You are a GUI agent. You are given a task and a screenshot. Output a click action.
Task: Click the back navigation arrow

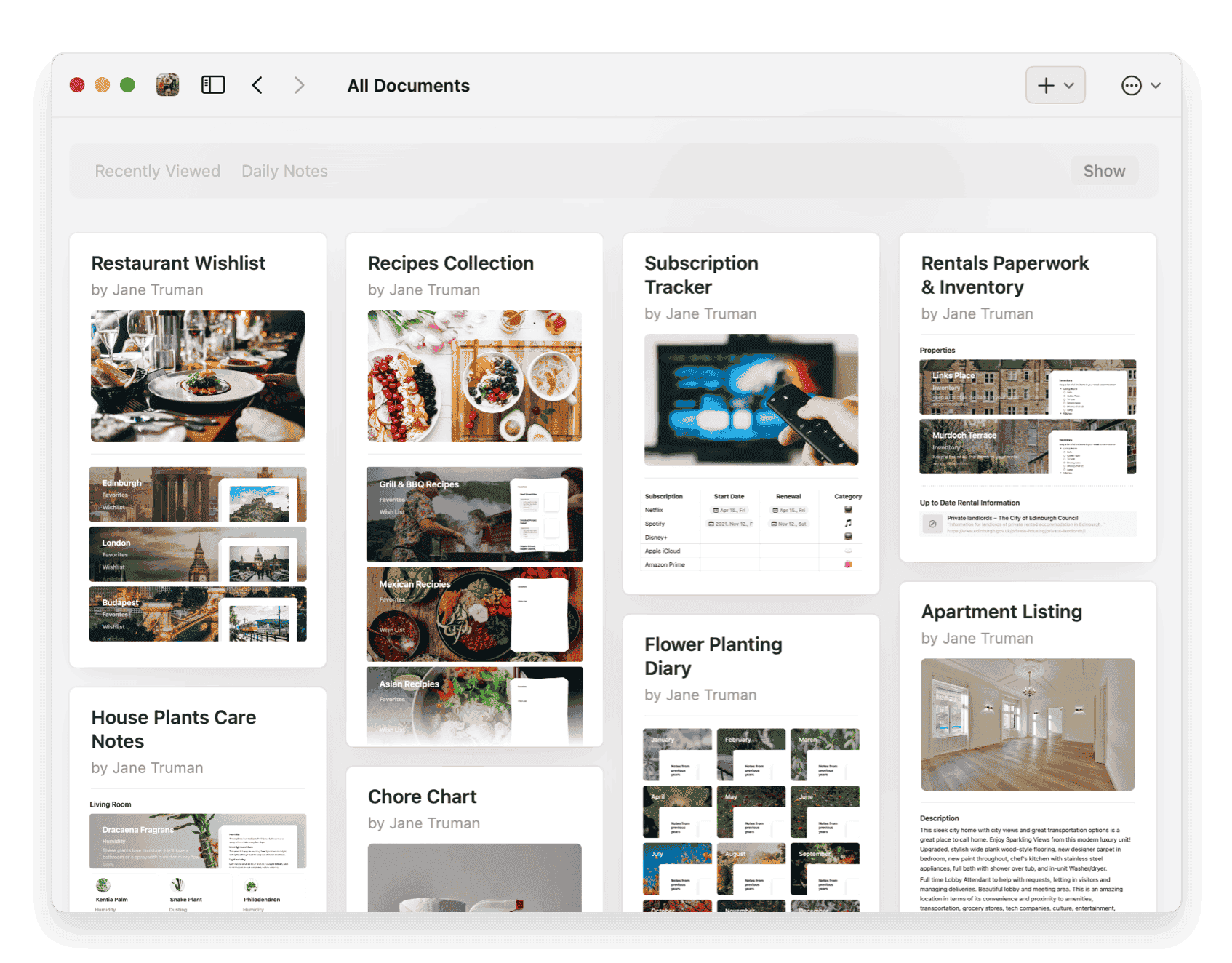[x=257, y=85]
